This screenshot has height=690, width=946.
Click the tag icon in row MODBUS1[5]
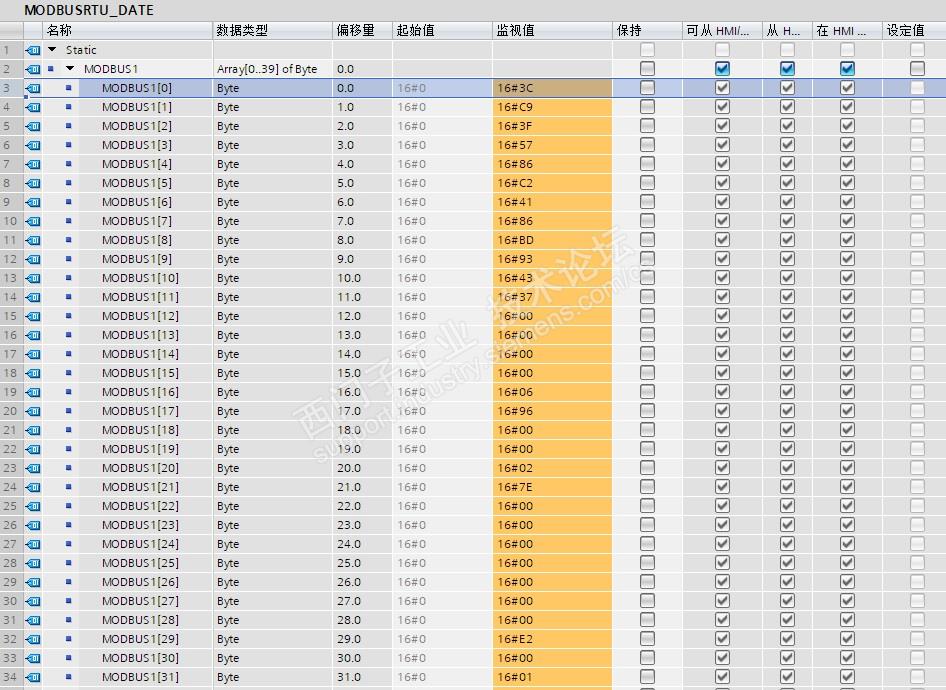pyautogui.click(x=33, y=183)
